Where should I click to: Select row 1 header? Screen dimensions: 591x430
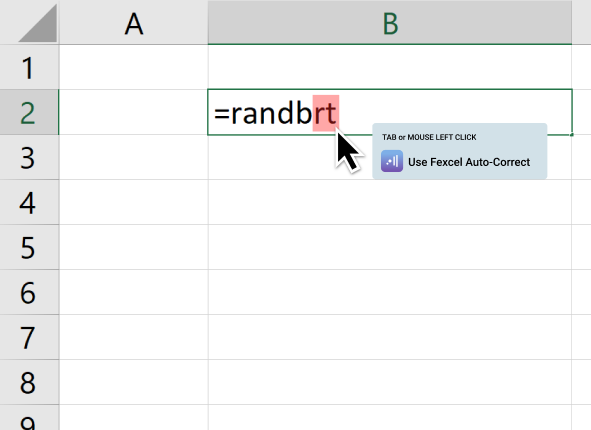29,67
